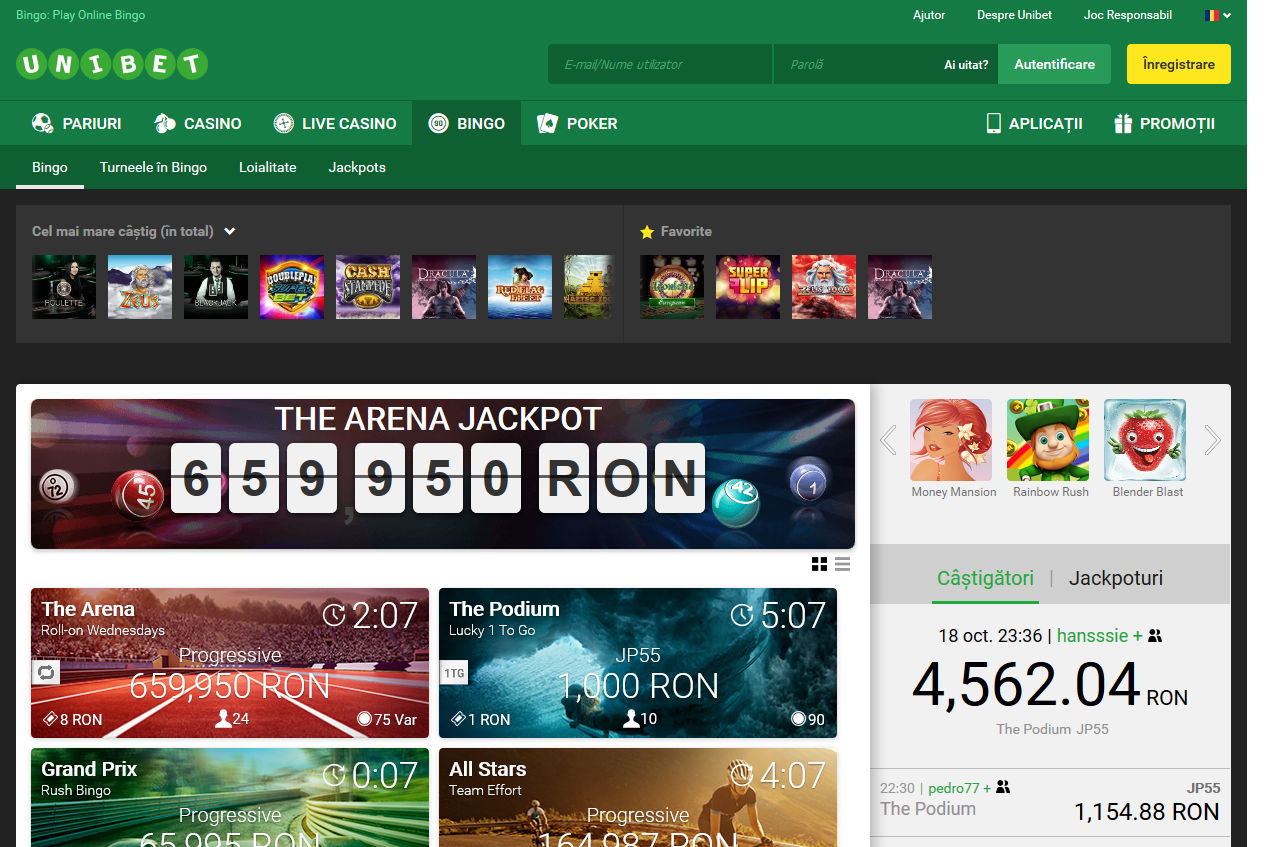
Task: Click the Pariuri football icon
Action: [x=43, y=124]
